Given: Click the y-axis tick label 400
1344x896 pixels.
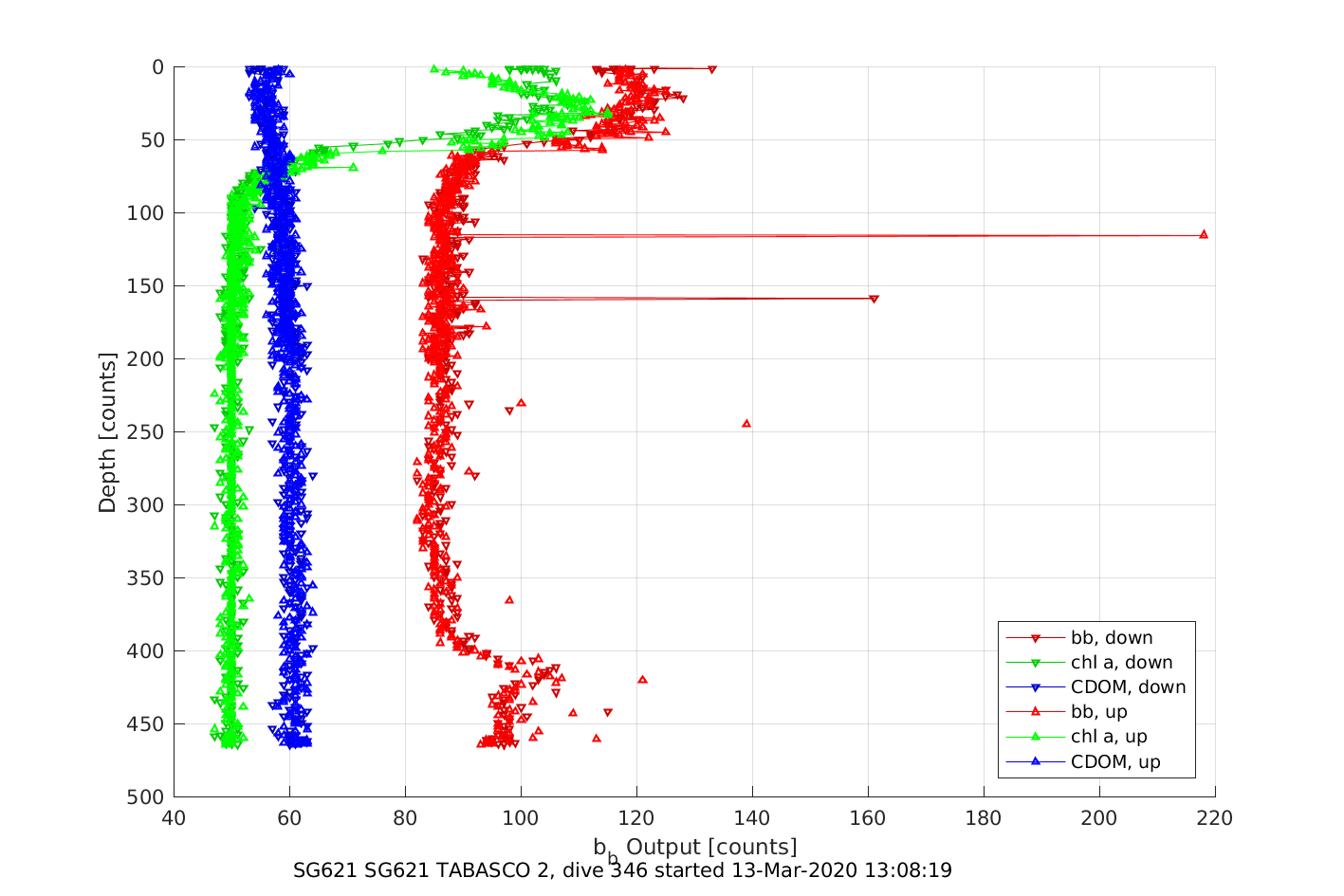Looking at the screenshot, I should pos(145,651).
